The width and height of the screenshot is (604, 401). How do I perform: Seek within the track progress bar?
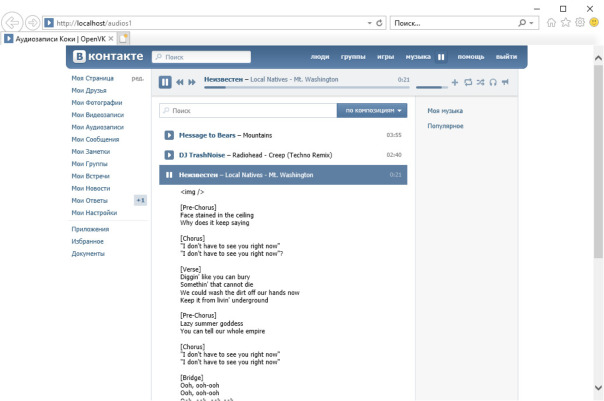coord(307,87)
